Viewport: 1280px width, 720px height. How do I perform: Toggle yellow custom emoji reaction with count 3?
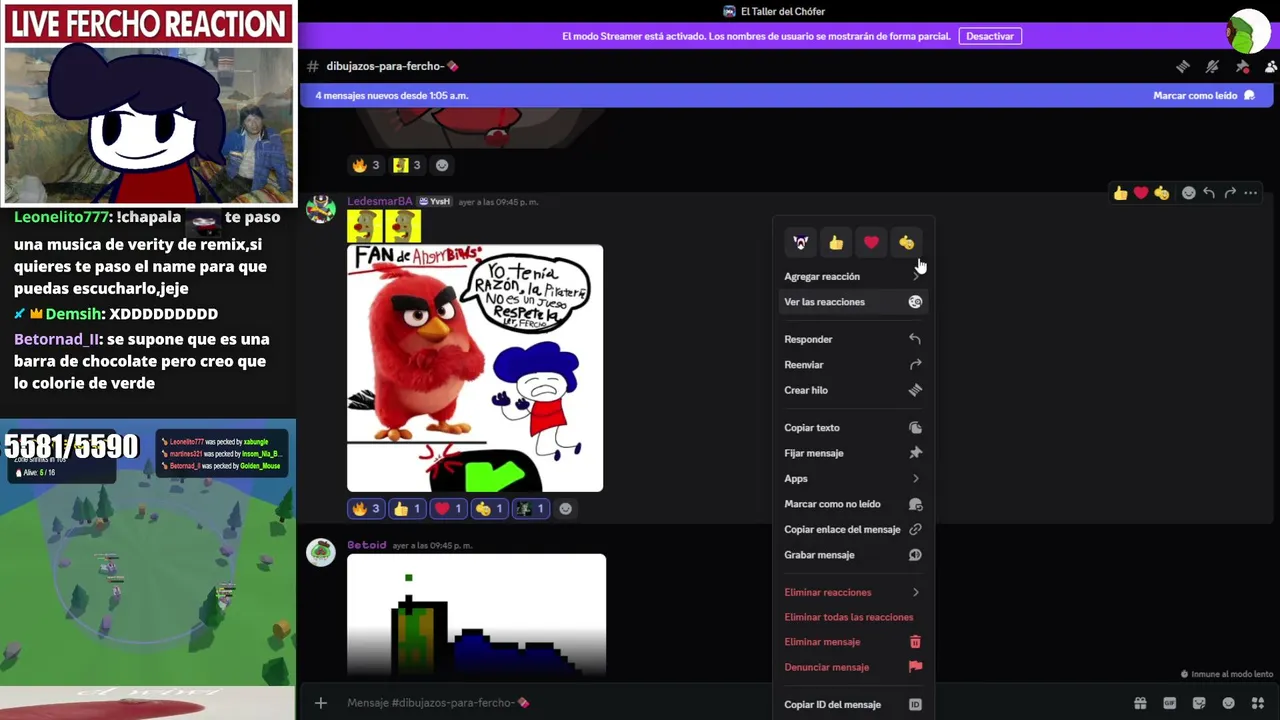pos(407,165)
